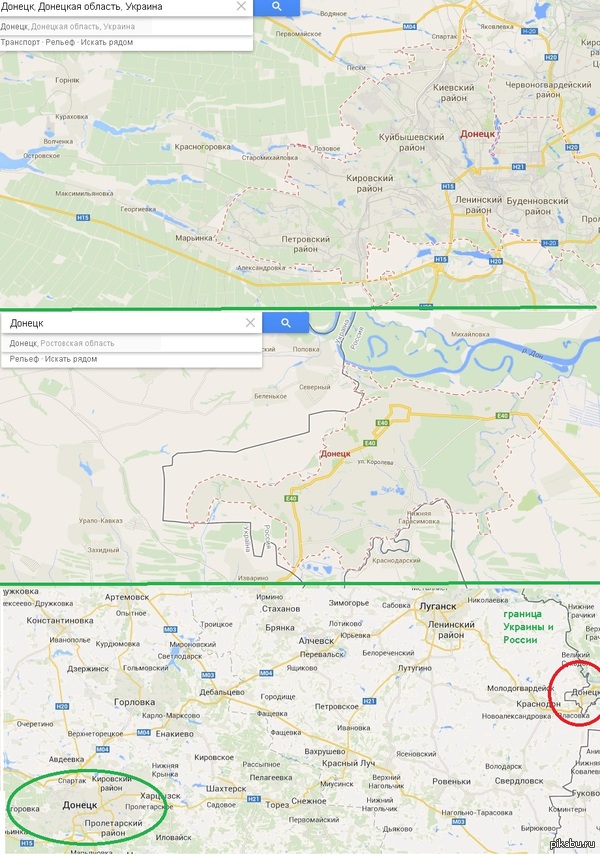The width and height of the screenshot is (600, 855).
Task: Focus the top search input field
Action: (117, 7)
